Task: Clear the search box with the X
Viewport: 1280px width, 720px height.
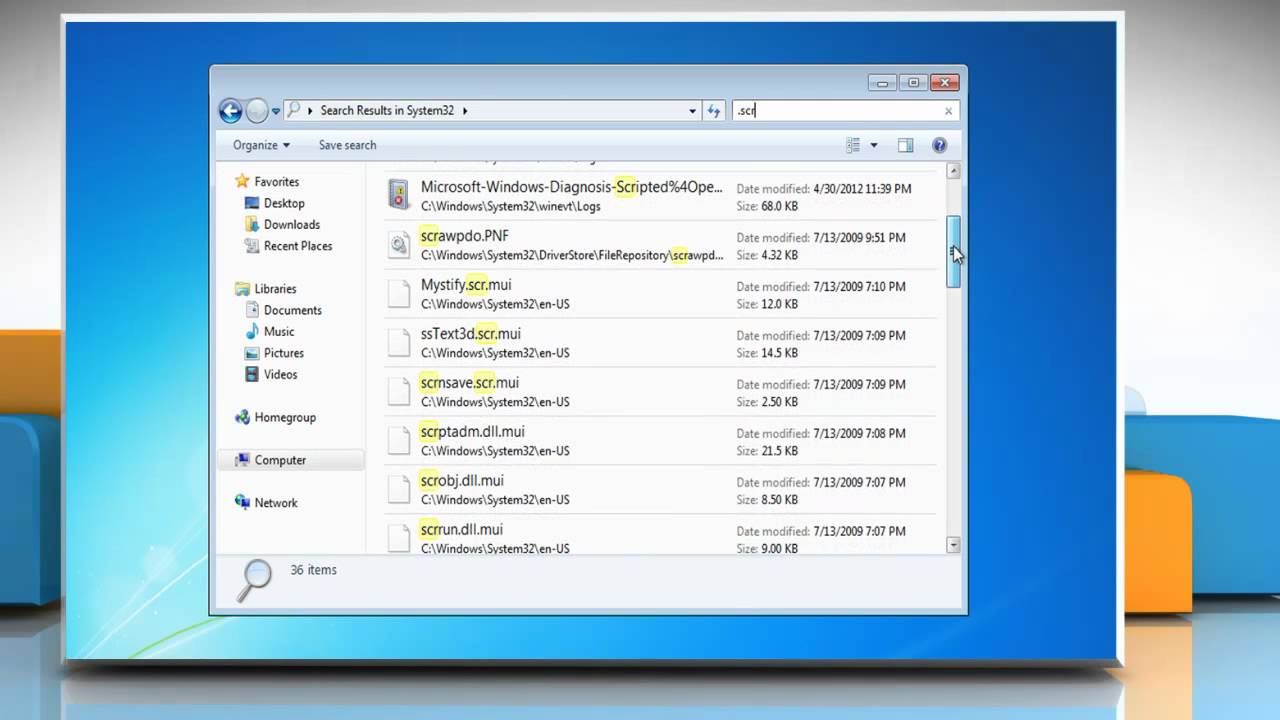Action: pyautogui.click(x=949, y=111)
